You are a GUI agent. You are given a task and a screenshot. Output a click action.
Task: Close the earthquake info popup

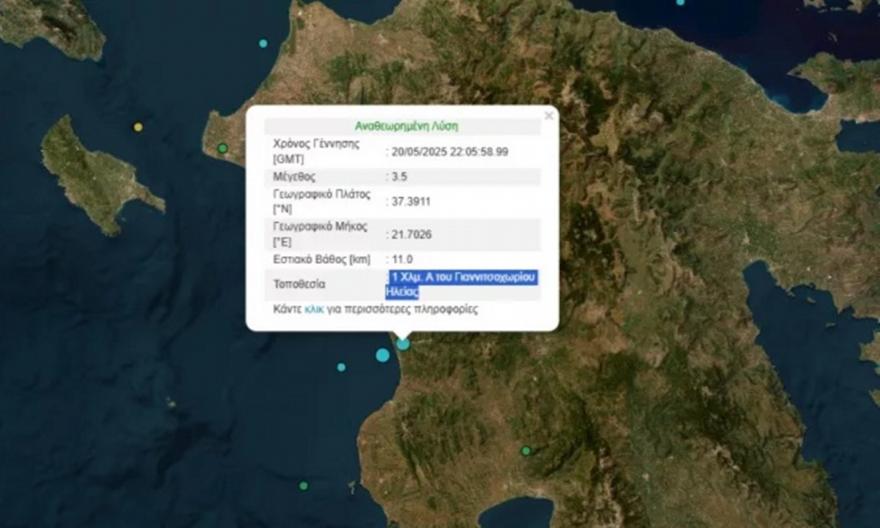[x=548, y=116]
